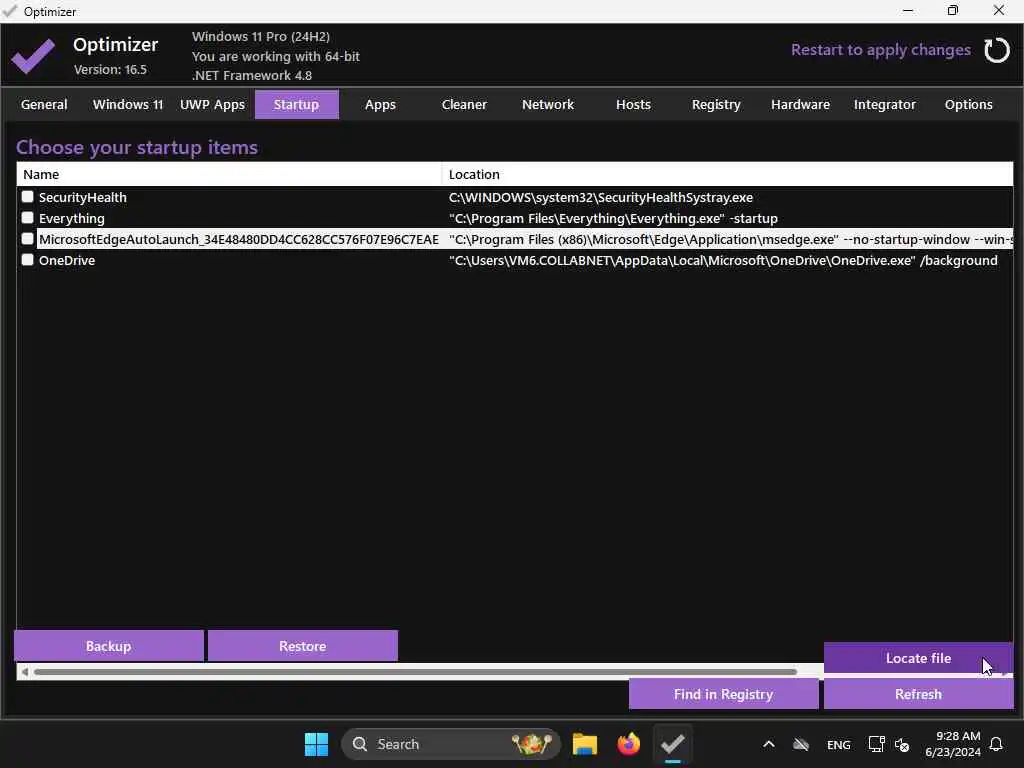
Task: Toggle the OneDrive startup checkbox
Action: (x=27, y=259)
